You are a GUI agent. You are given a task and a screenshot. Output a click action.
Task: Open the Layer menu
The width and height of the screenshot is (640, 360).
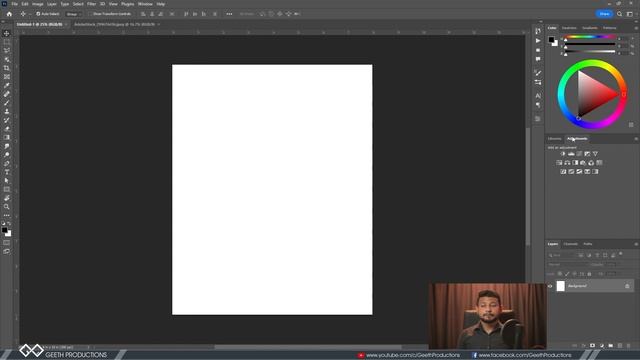(52, 4)
